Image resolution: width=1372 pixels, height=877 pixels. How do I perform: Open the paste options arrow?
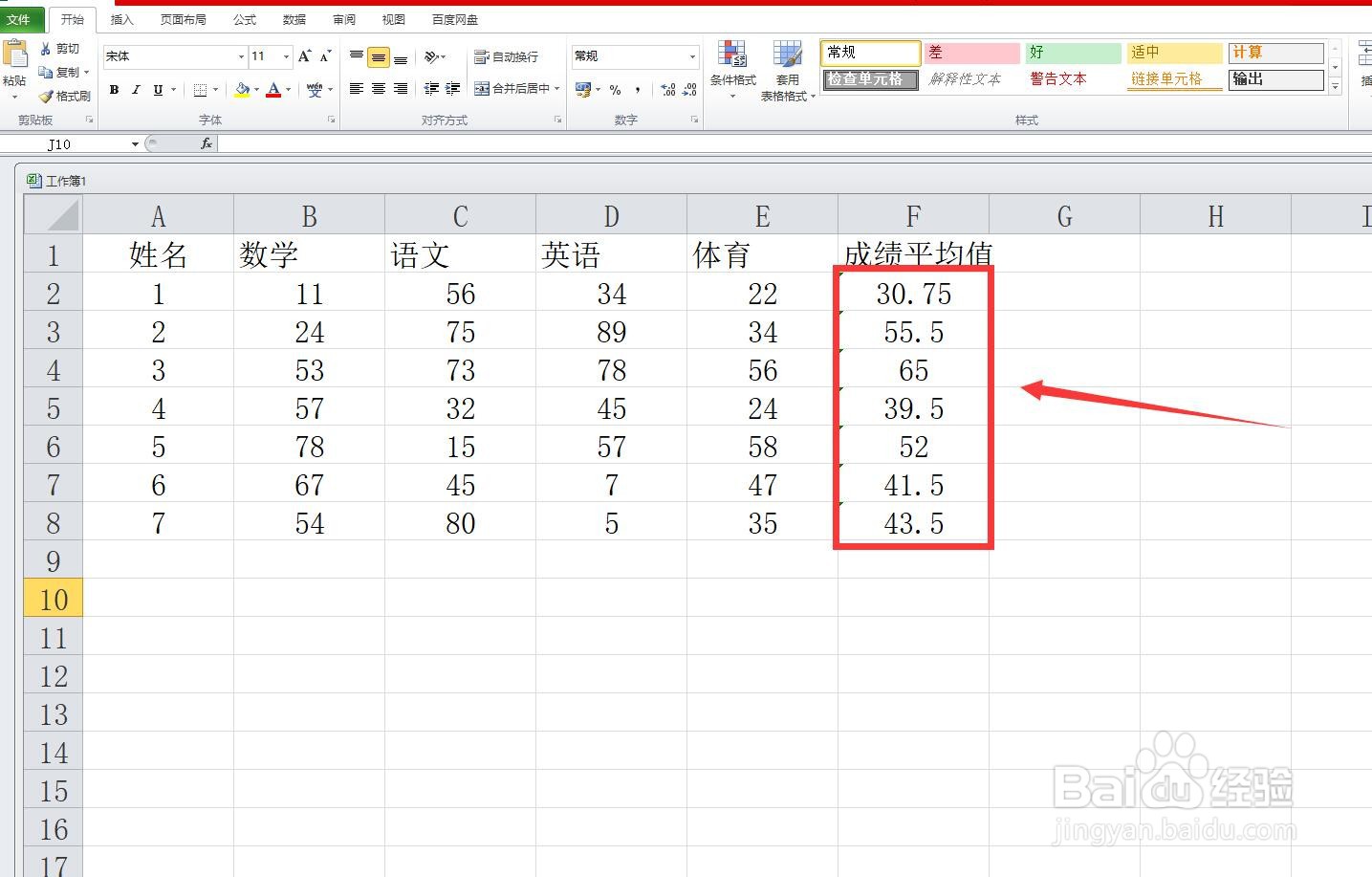pos(14,97)
